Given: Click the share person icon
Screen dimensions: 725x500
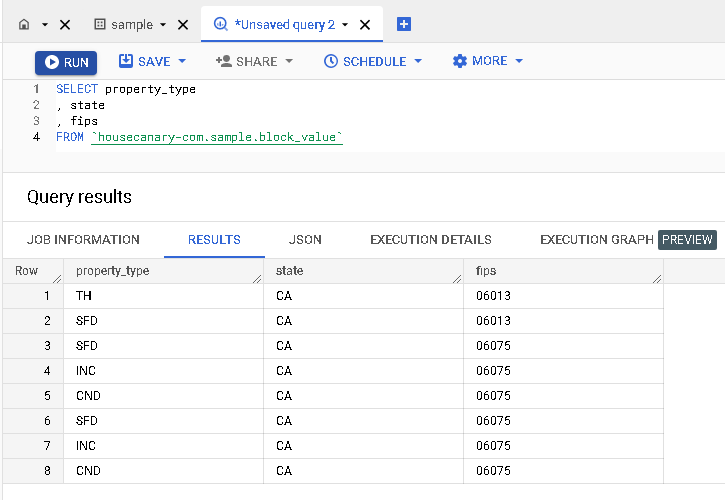Looking at the screenshot, I should pyautogui.click(x=224, y=61).
